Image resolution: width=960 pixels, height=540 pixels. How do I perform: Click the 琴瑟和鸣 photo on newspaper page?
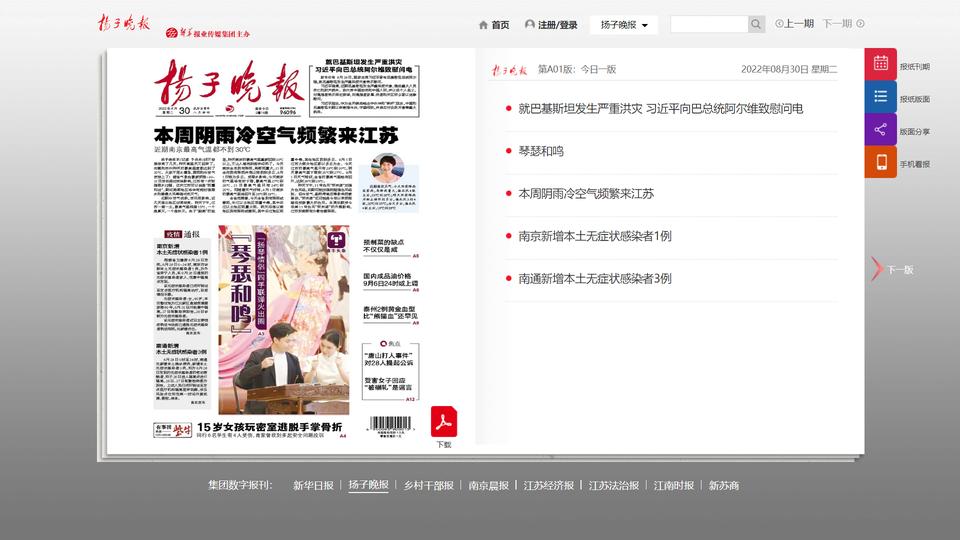coord(283,320)
